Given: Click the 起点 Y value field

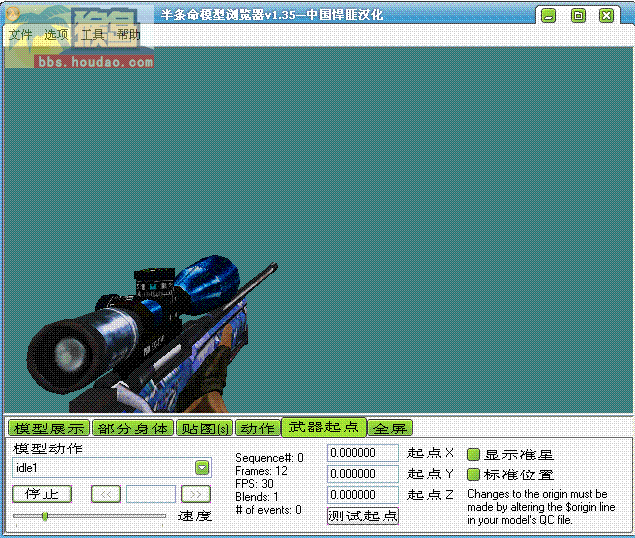Looking at the screenshot, I should 363,474.
